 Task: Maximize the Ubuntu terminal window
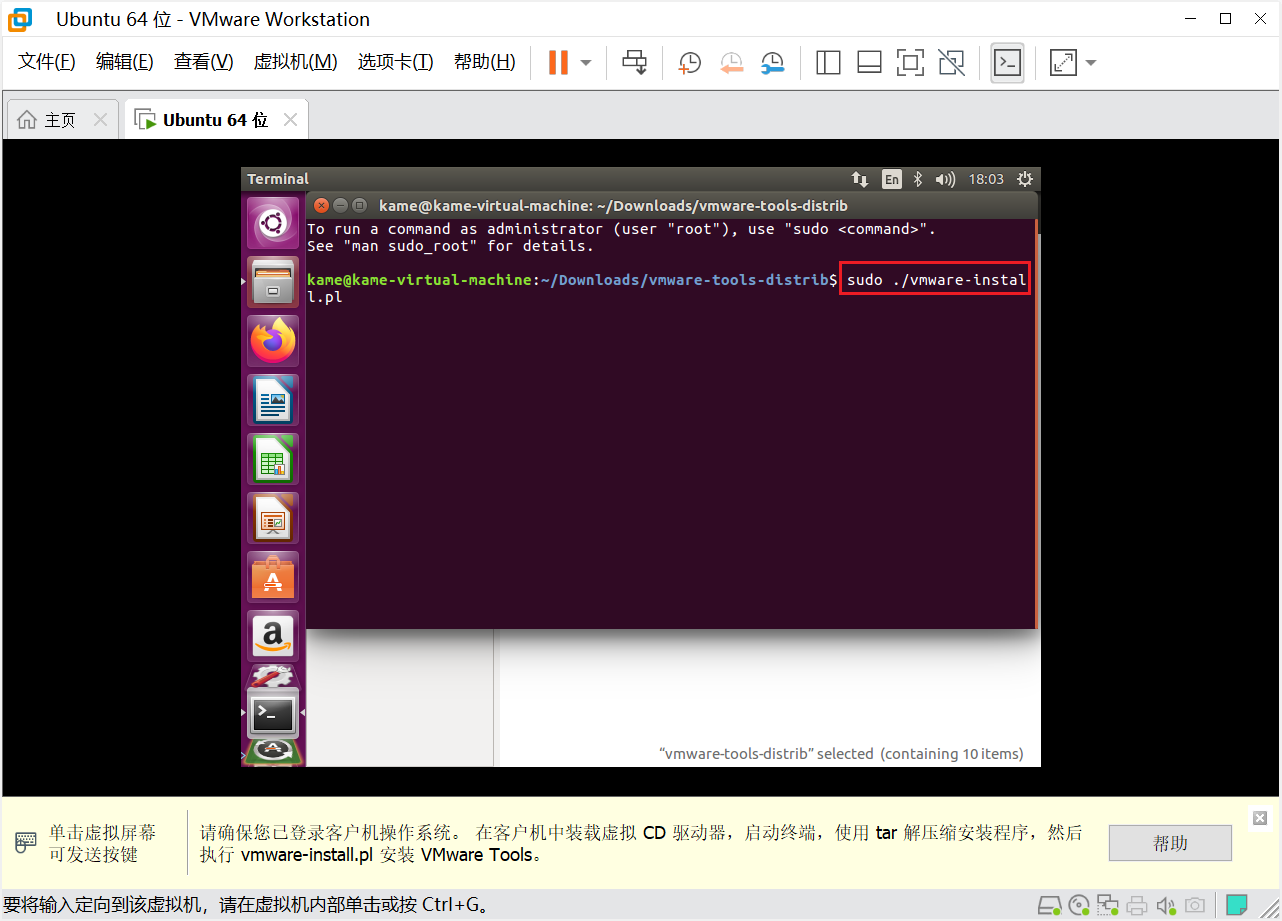(359, 205)
